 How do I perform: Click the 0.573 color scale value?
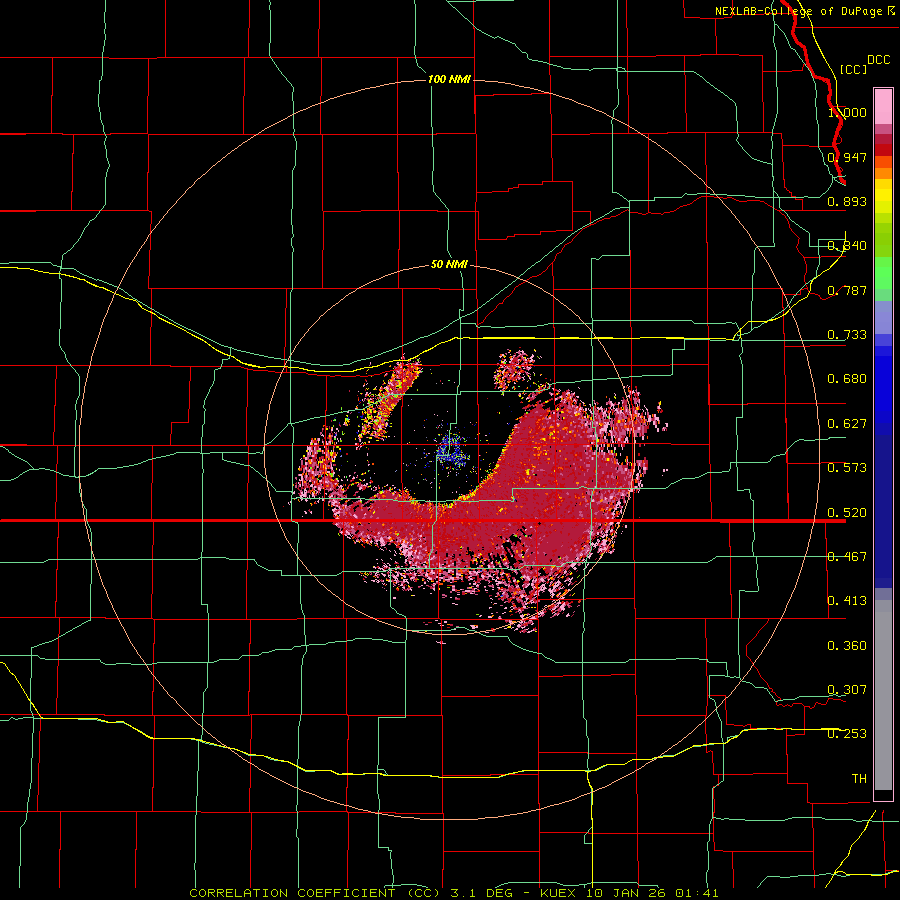click(x=847, y=467)
